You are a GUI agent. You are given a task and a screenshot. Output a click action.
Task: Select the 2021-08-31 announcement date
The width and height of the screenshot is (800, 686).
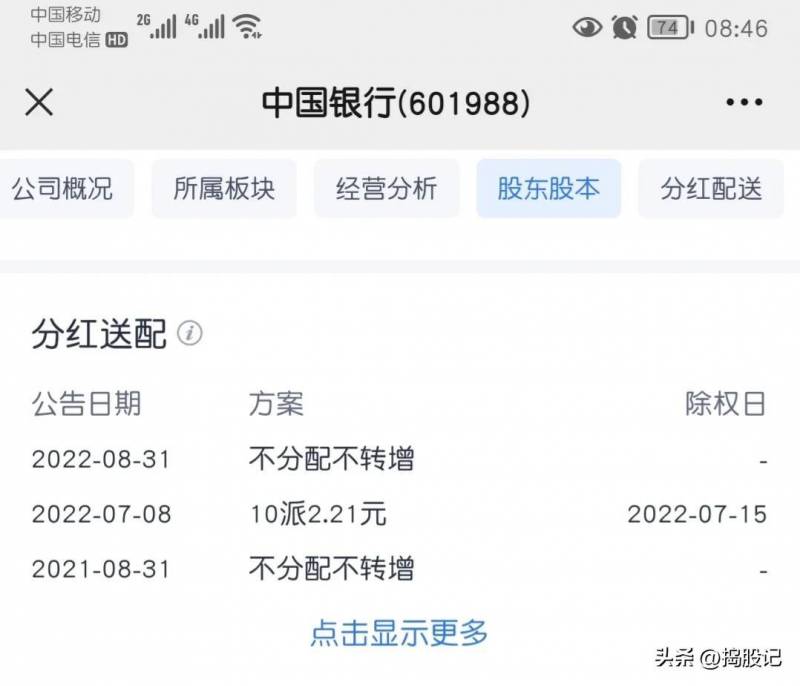(x=101, y=569)
